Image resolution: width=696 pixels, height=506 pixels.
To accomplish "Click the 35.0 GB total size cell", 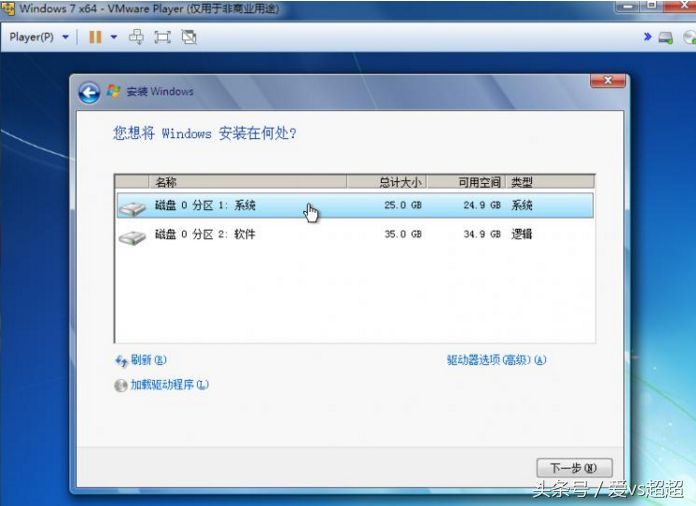I will 403,234.
